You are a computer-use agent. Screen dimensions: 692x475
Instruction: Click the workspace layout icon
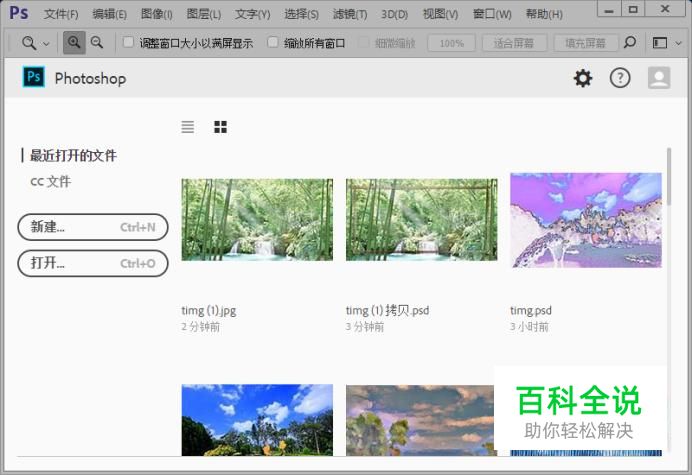pos(660,43)
